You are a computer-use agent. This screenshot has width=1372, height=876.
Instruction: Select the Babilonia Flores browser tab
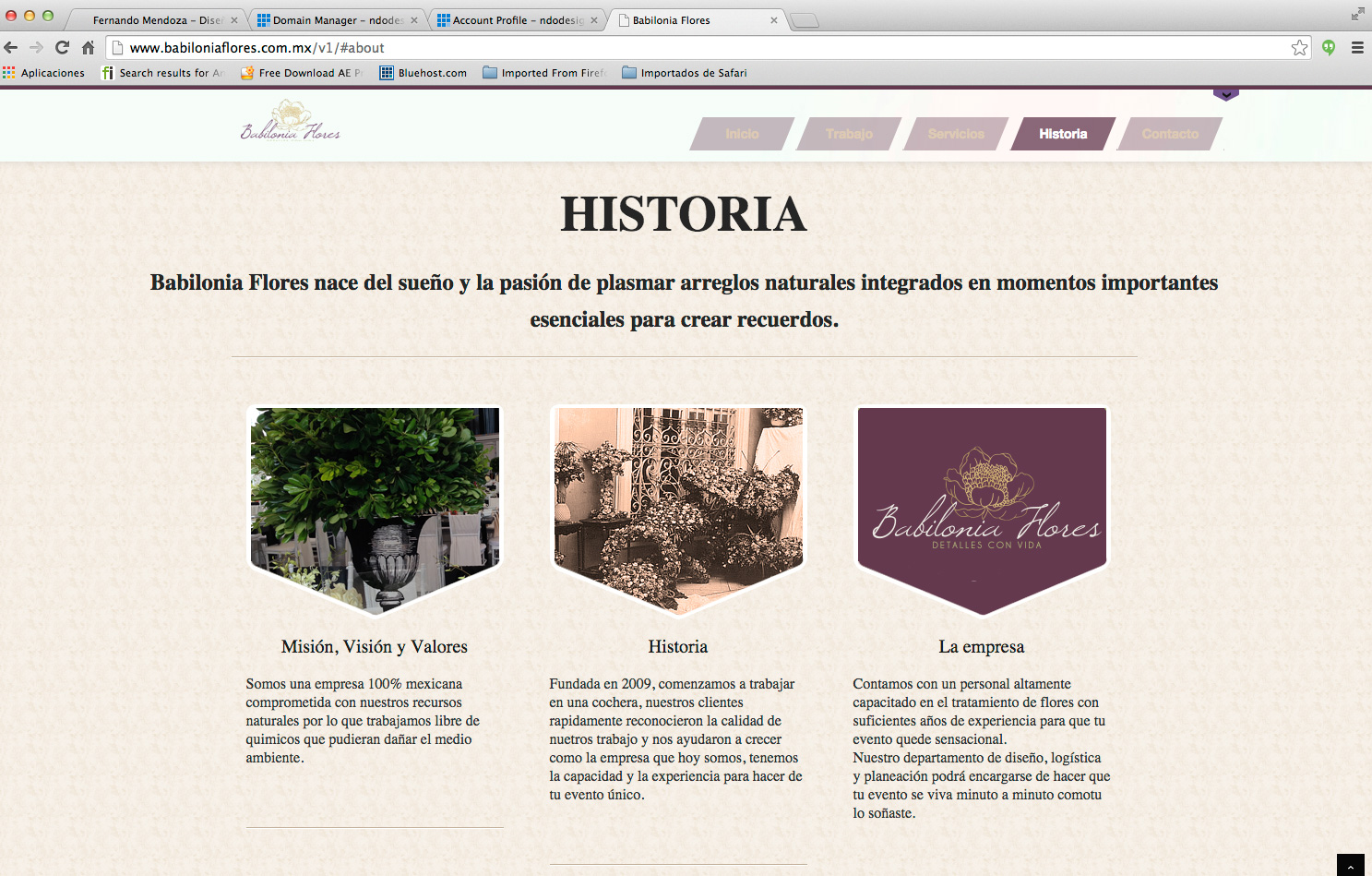click(697, 20)
